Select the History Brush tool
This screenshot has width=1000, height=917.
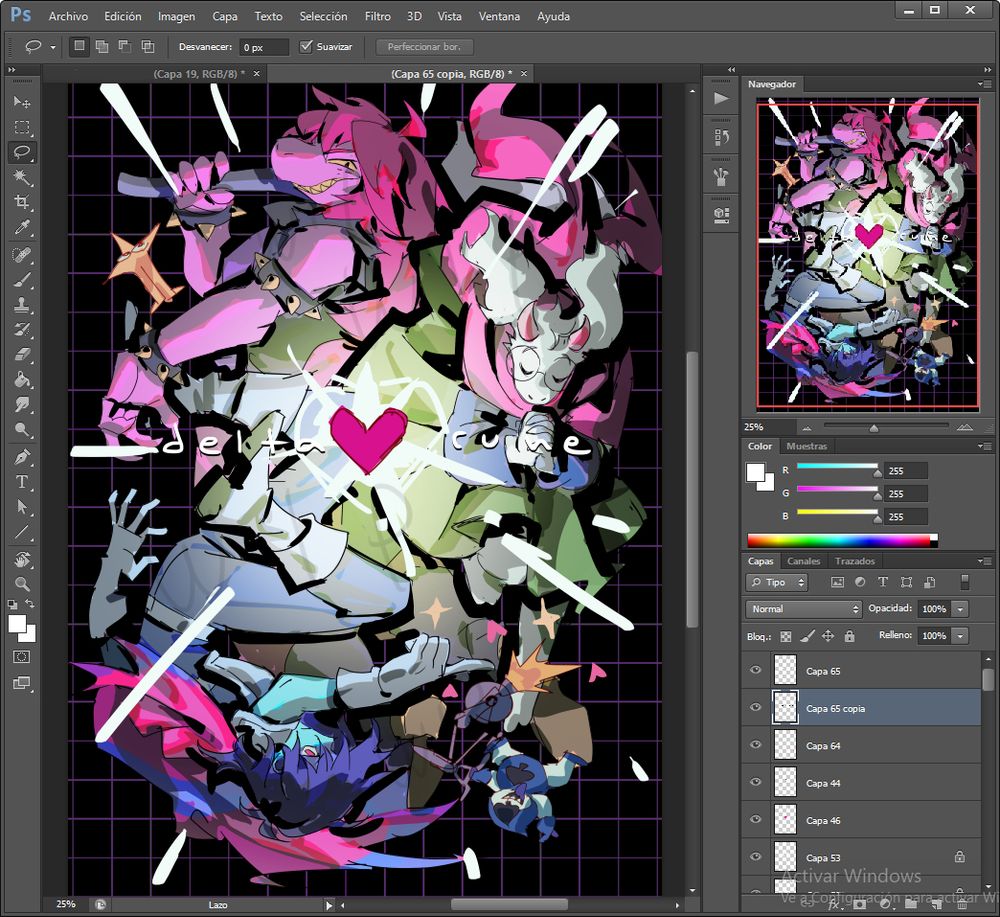pyautogui.click(x=22, y=330)
